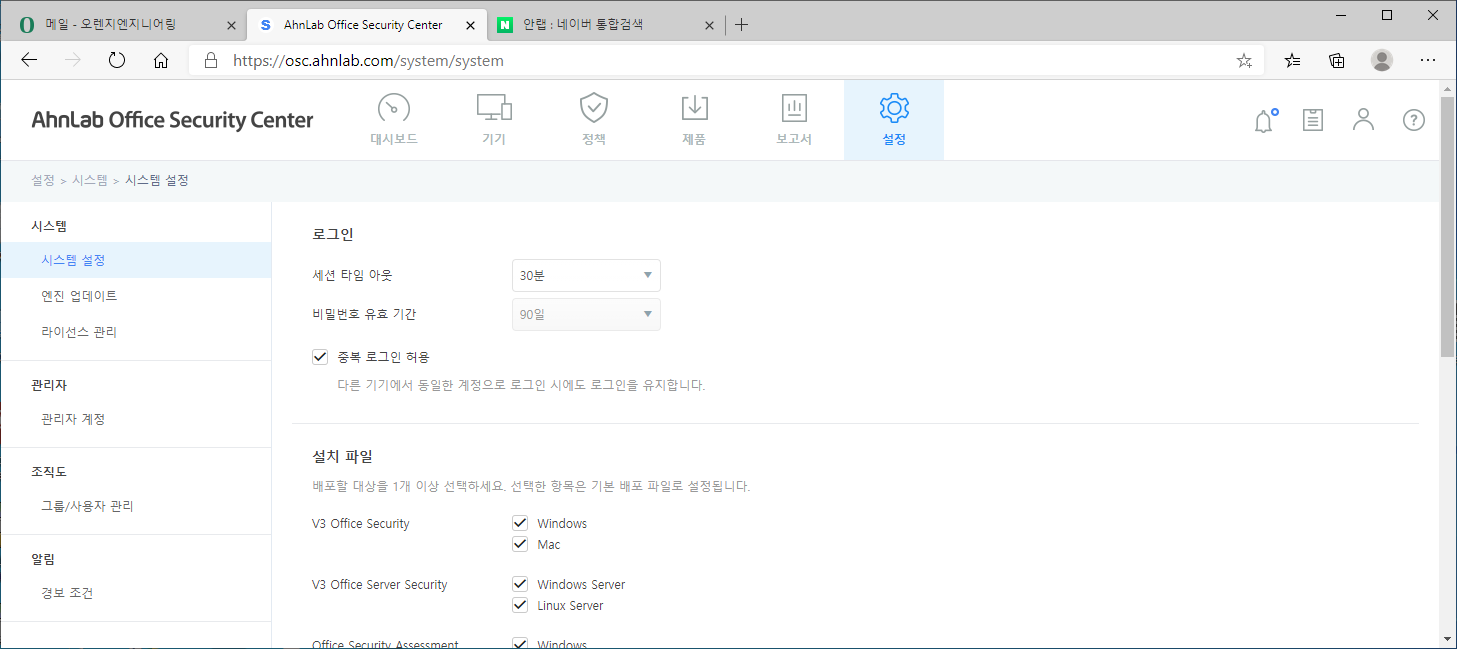Toggle the Windows Server checkbox
1457x649 pixels.
(520, 584)
